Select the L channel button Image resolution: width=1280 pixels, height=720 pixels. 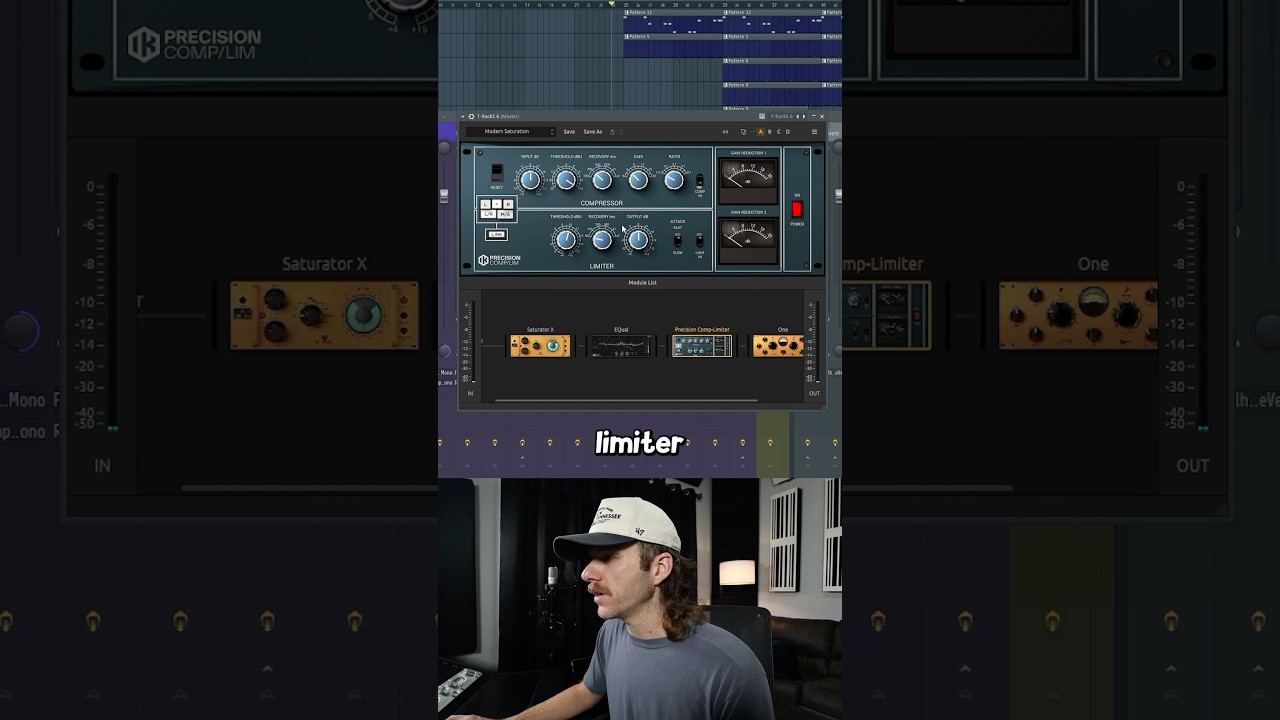coord(486,204)
